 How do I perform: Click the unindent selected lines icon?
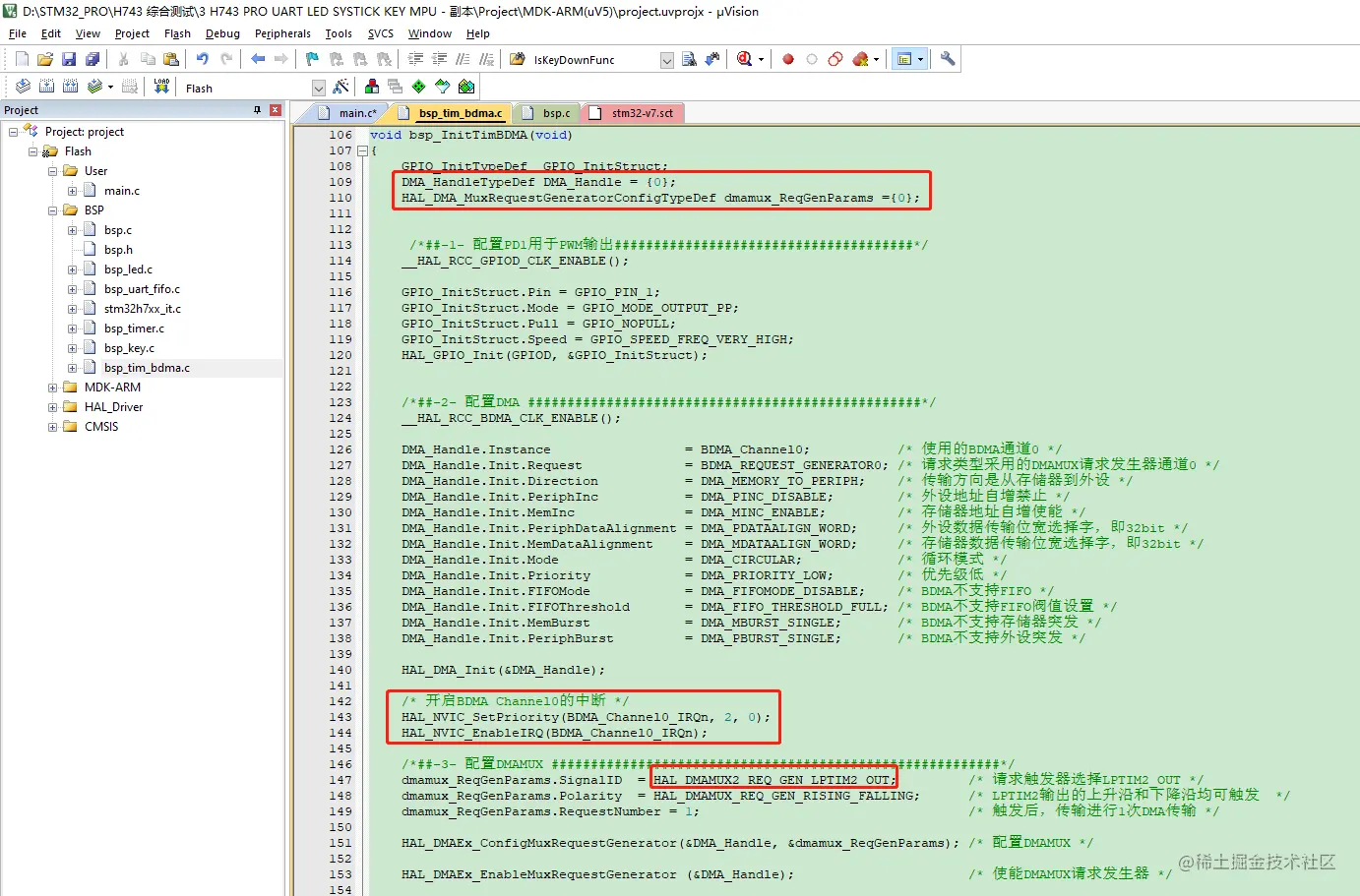439,59
